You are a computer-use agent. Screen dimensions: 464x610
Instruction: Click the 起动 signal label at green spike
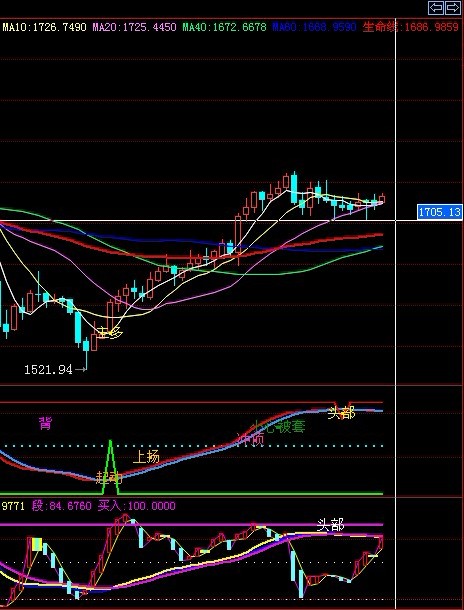point(109,477)
